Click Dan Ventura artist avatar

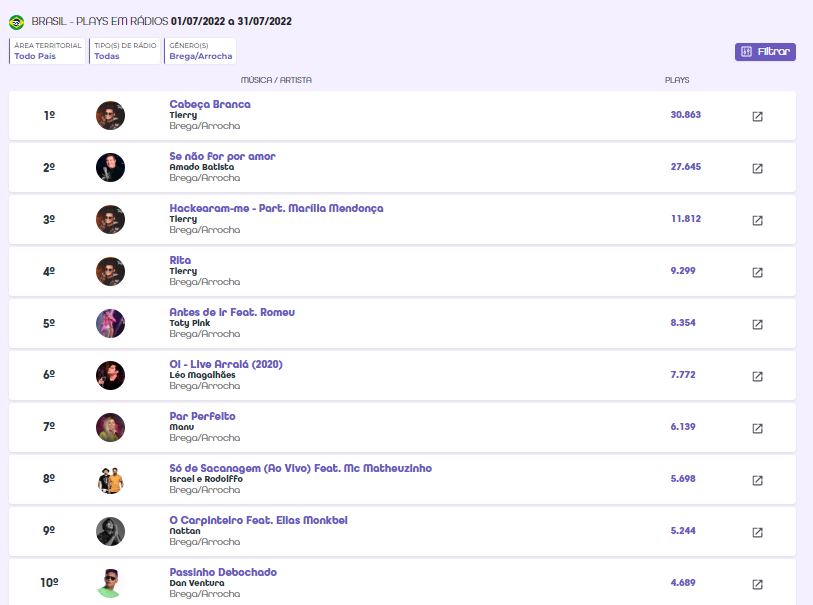(110, 583)
